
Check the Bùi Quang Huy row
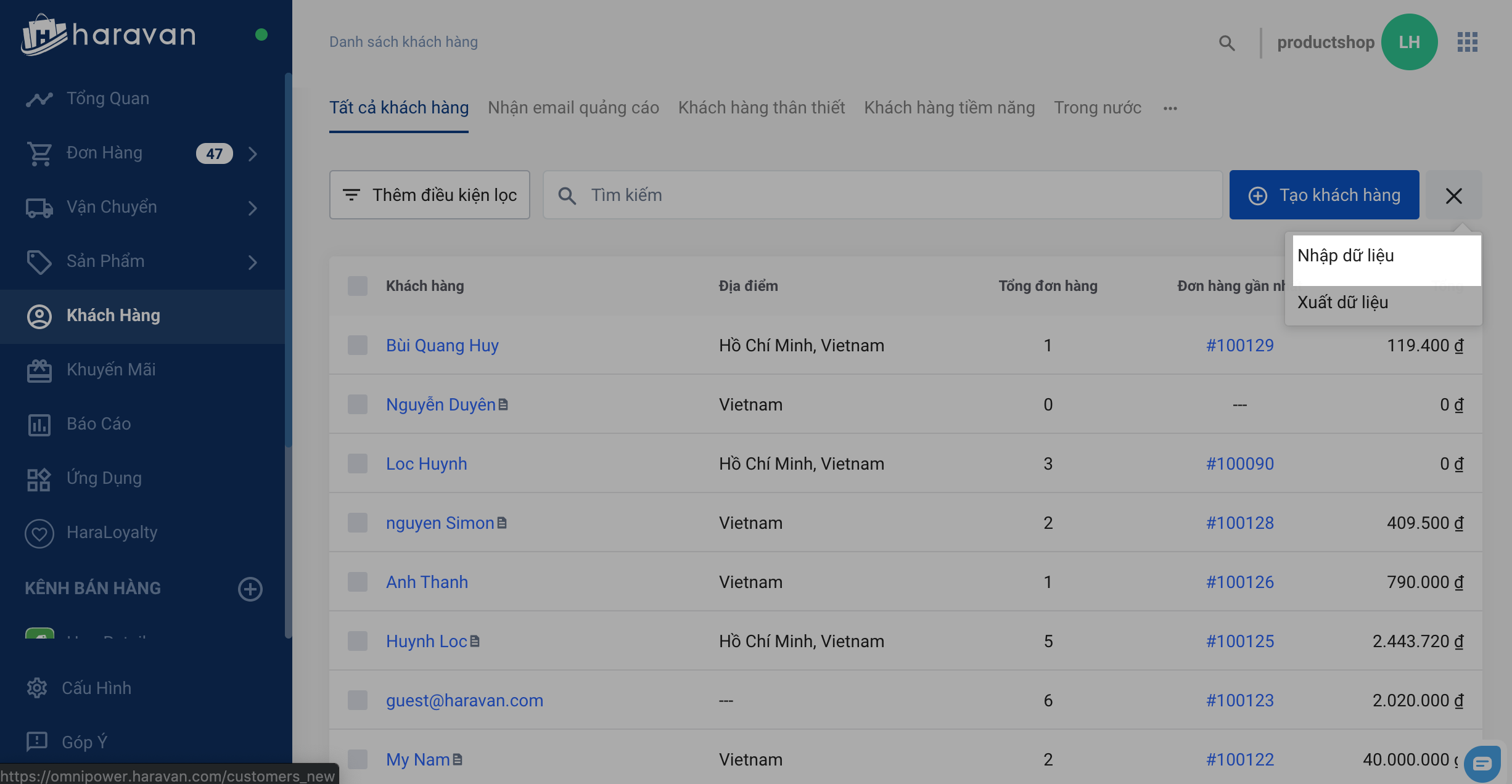pyautogui.click(x=358, y=345)
